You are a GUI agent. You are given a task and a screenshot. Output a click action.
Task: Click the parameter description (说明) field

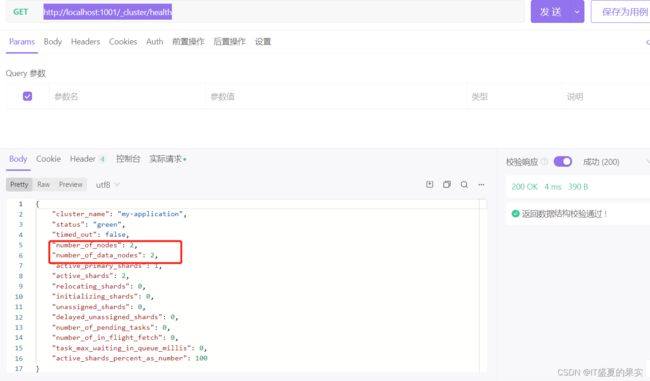tap(606, 97)
